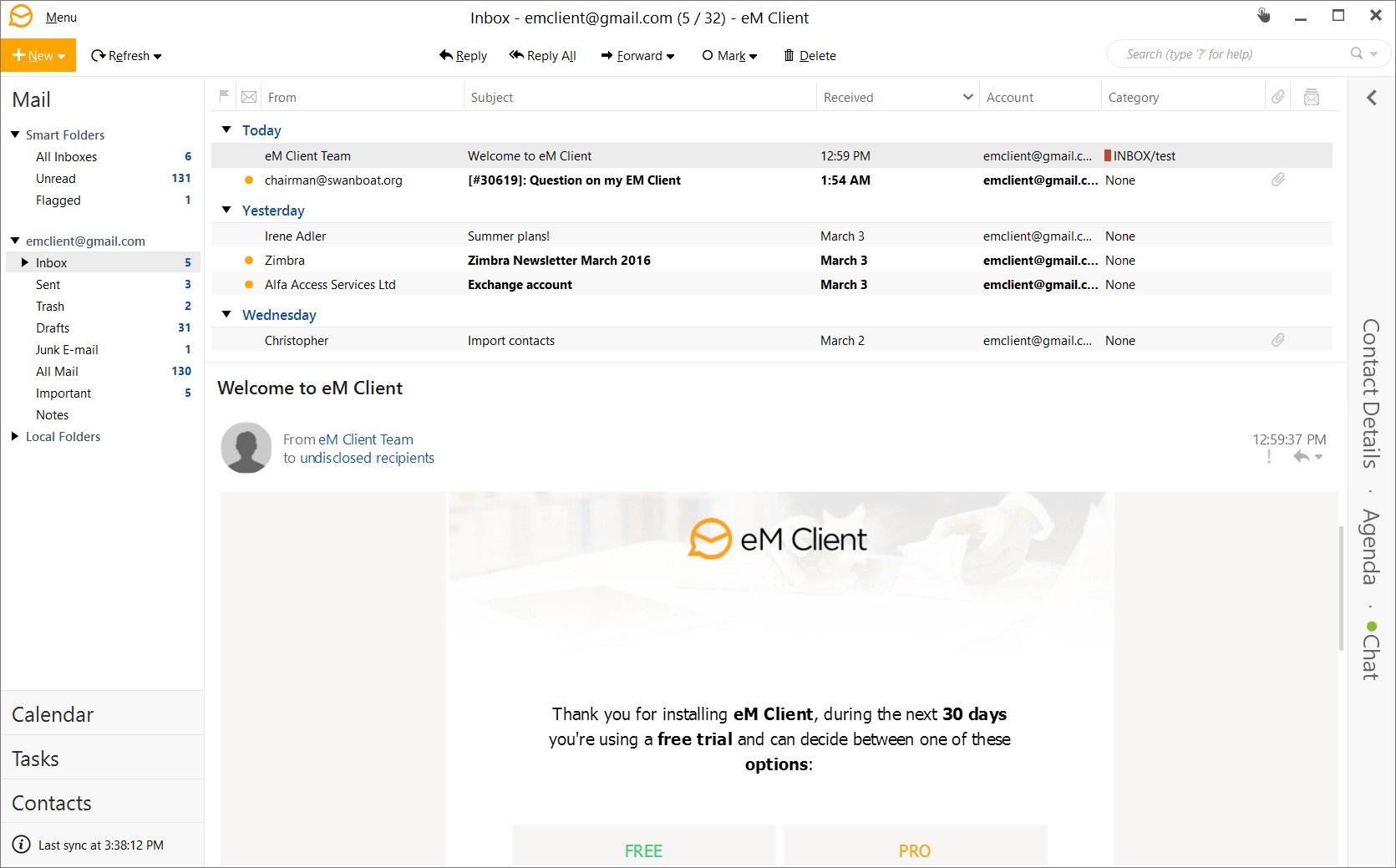Screen dimensions: 1396x868
Task: Click the search magnifier icon
Action: tap(1357, 53)
